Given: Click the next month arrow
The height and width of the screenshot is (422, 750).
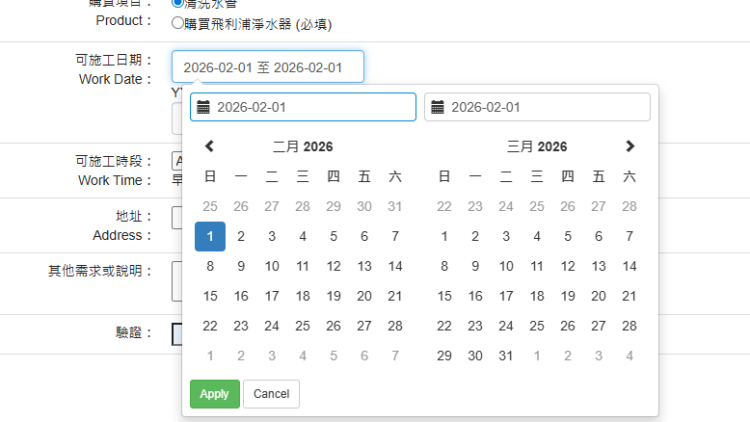Looking at the screenshot, I should [629, 146].
